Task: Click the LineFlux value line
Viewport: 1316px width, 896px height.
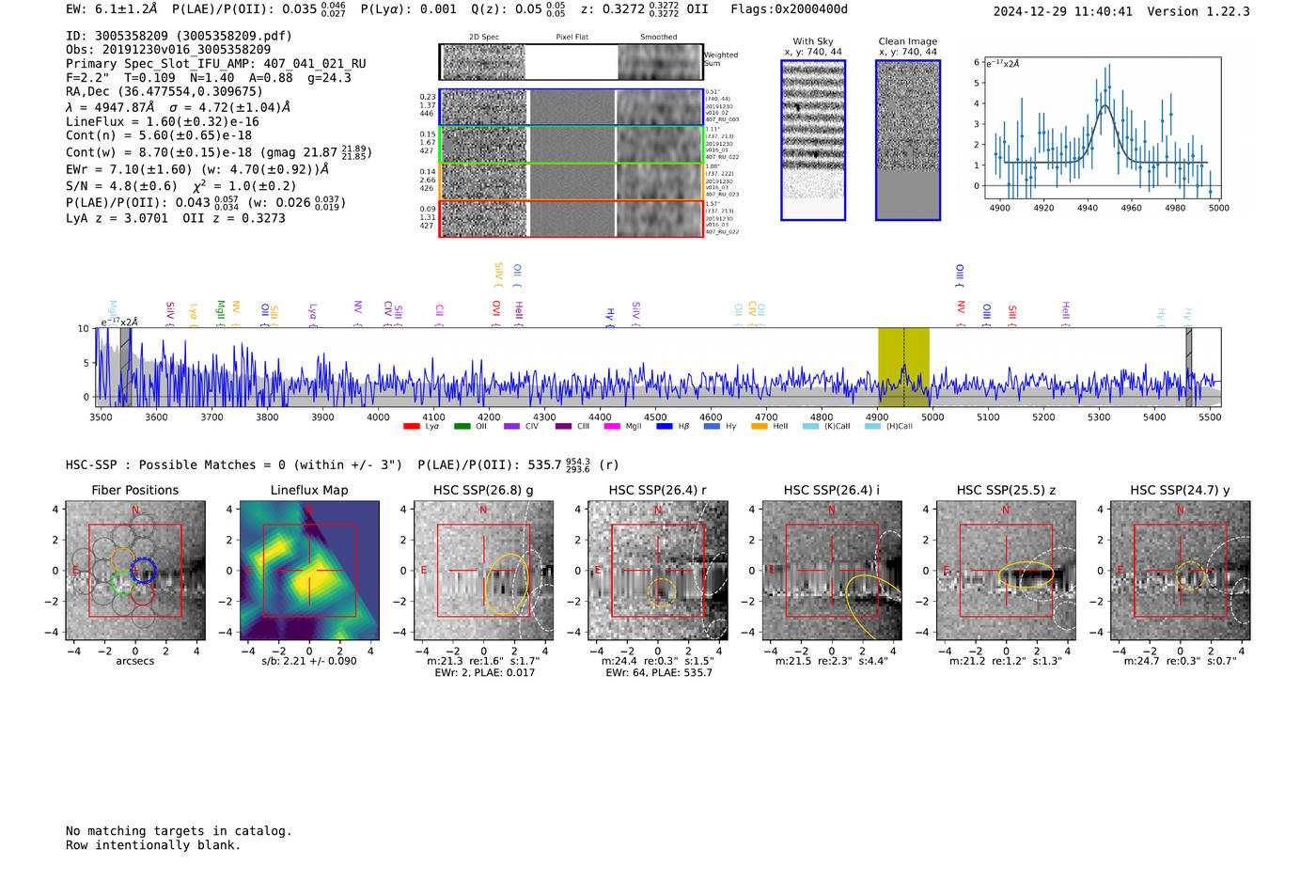Action: pos(163,121)
